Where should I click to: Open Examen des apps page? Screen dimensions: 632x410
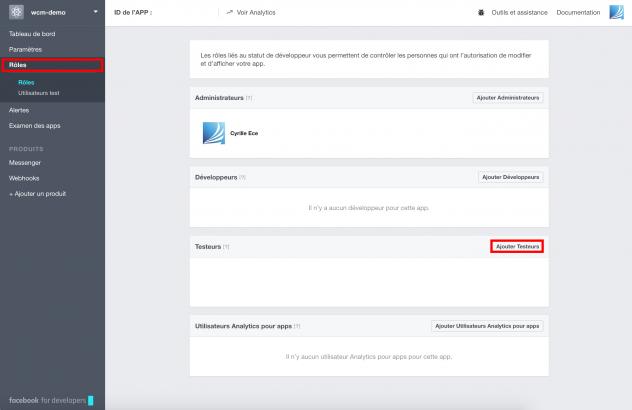[34, 126]
